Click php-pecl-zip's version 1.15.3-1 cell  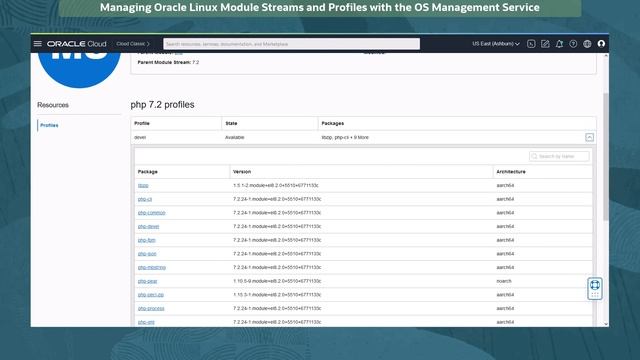277,295
